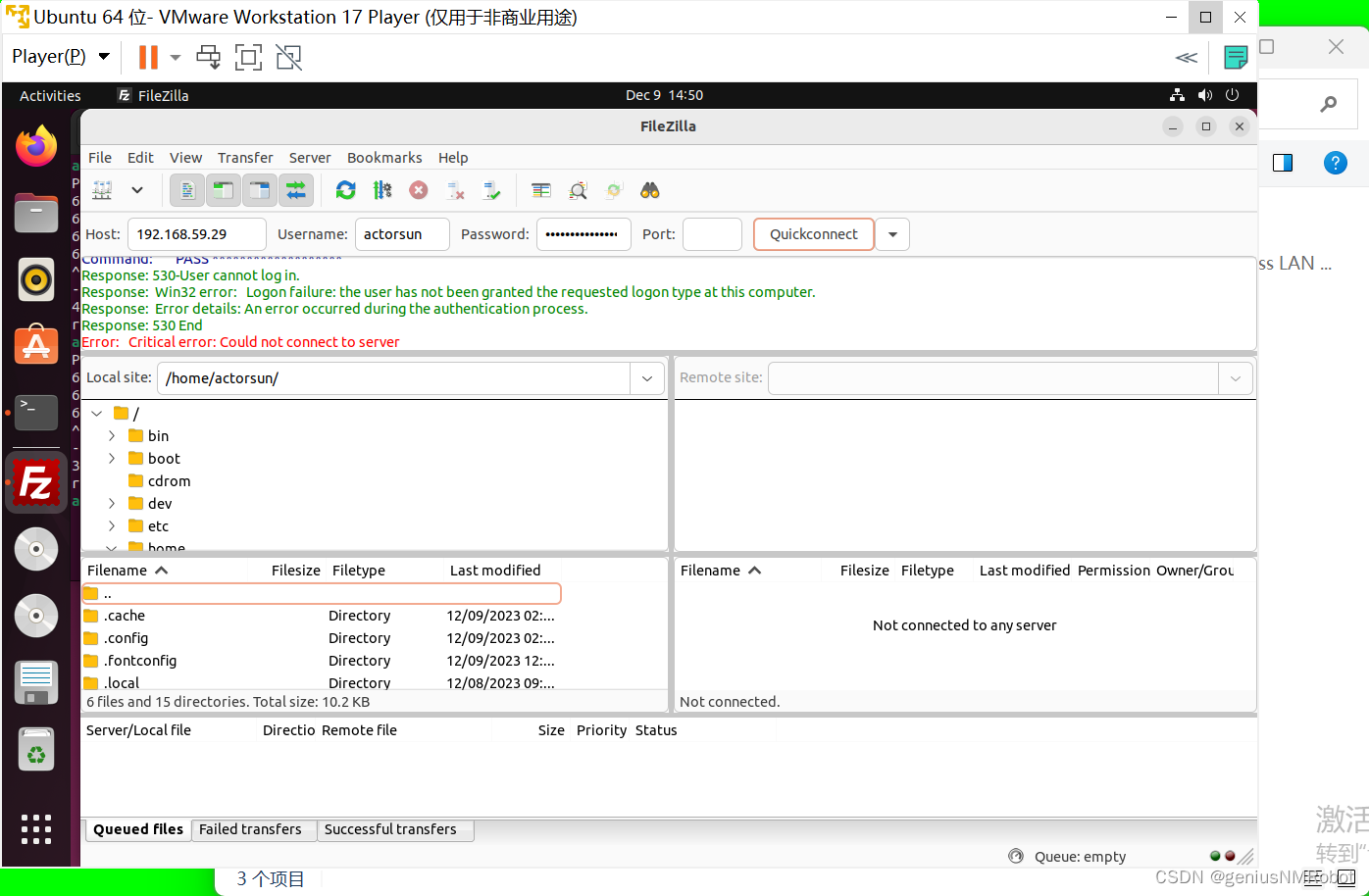Select the .config directory row
This screenshot has height=896, width=1369.
[x=322, y=638]
